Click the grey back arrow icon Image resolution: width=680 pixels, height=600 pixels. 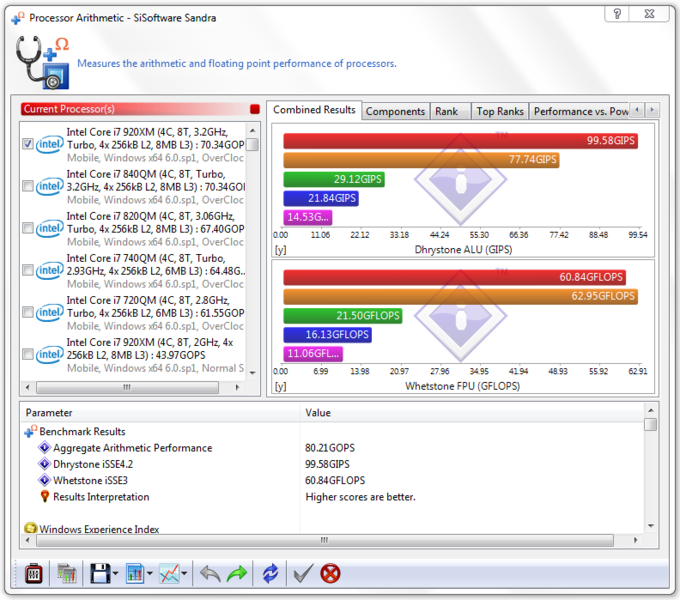click(x=209, y=573)
